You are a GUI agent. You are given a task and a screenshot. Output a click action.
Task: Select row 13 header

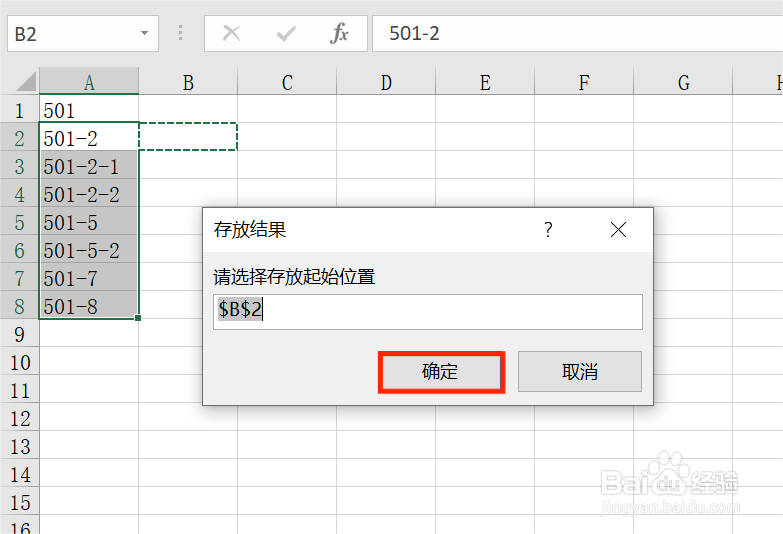point(19,446)
